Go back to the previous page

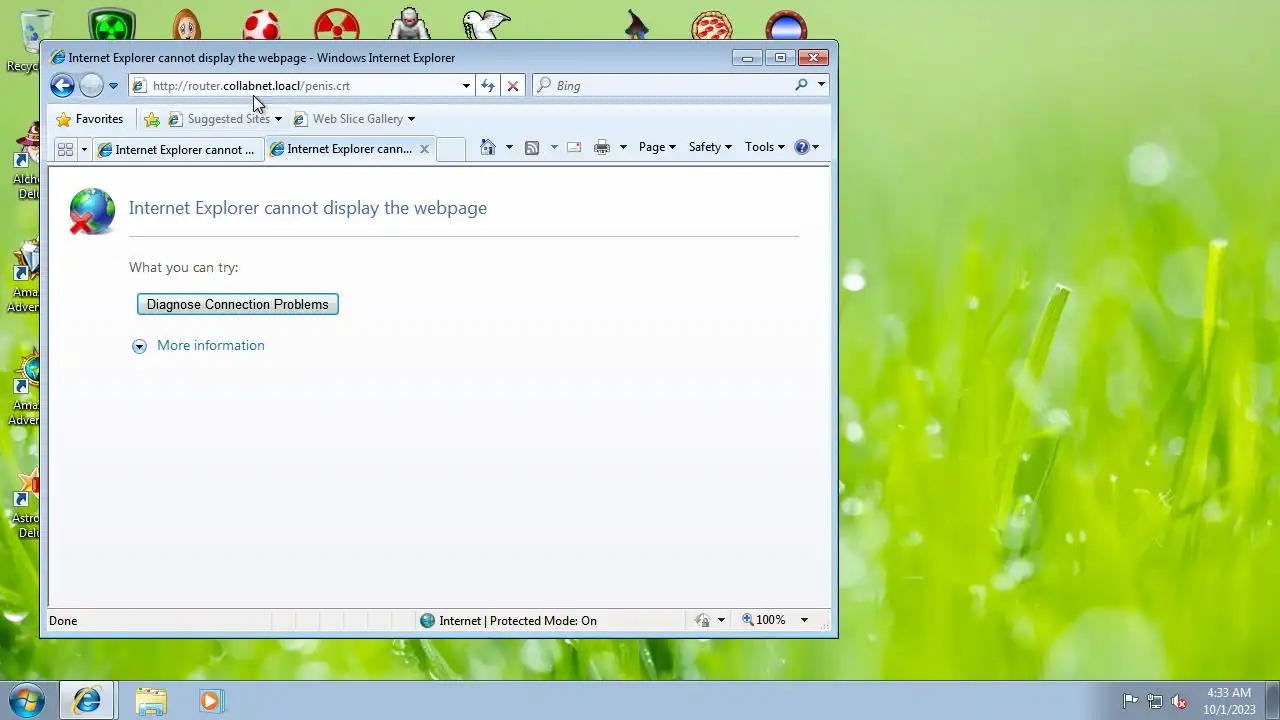[x=62, y=86]
